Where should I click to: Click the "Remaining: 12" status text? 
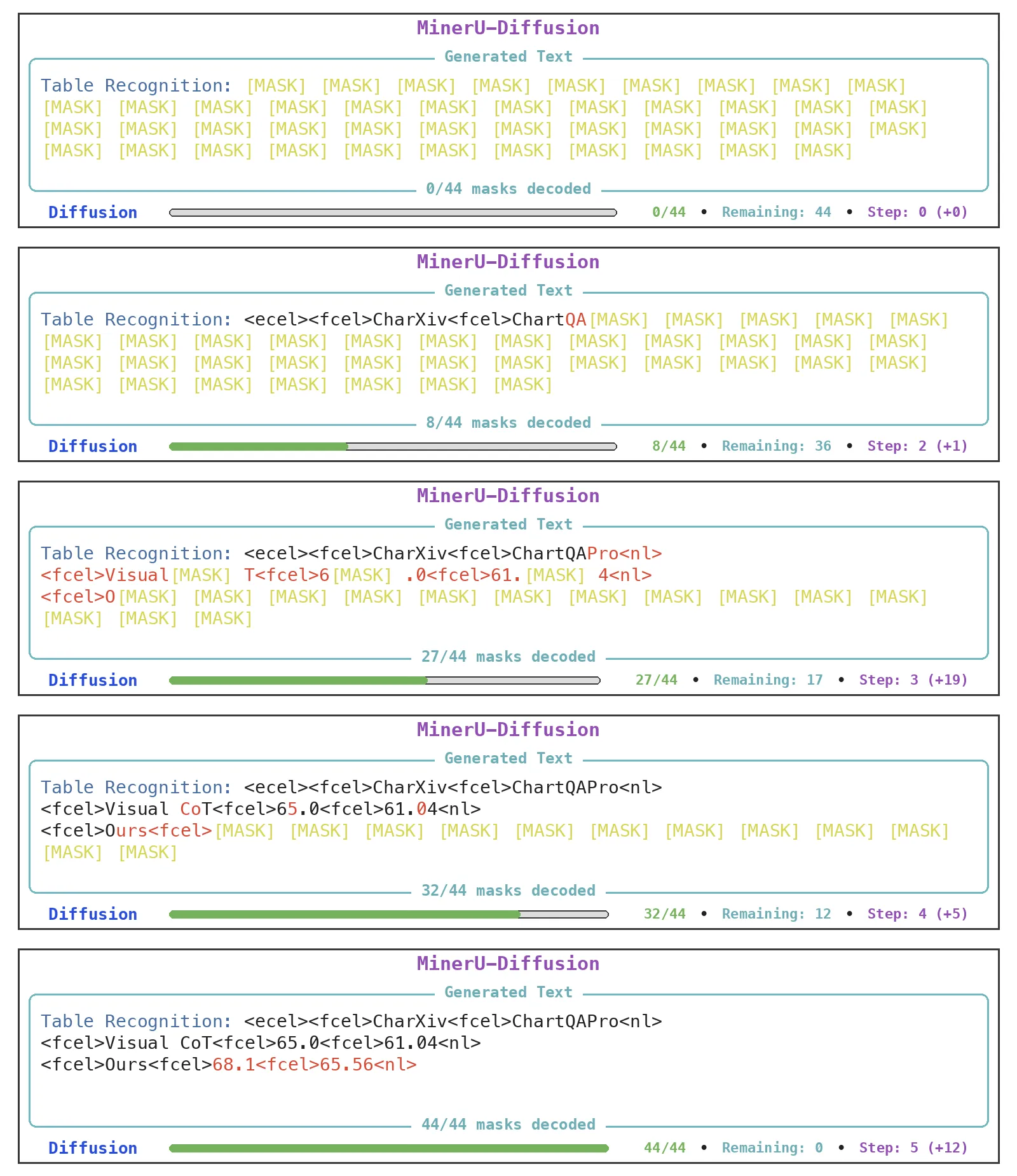(x=776, y=914)
